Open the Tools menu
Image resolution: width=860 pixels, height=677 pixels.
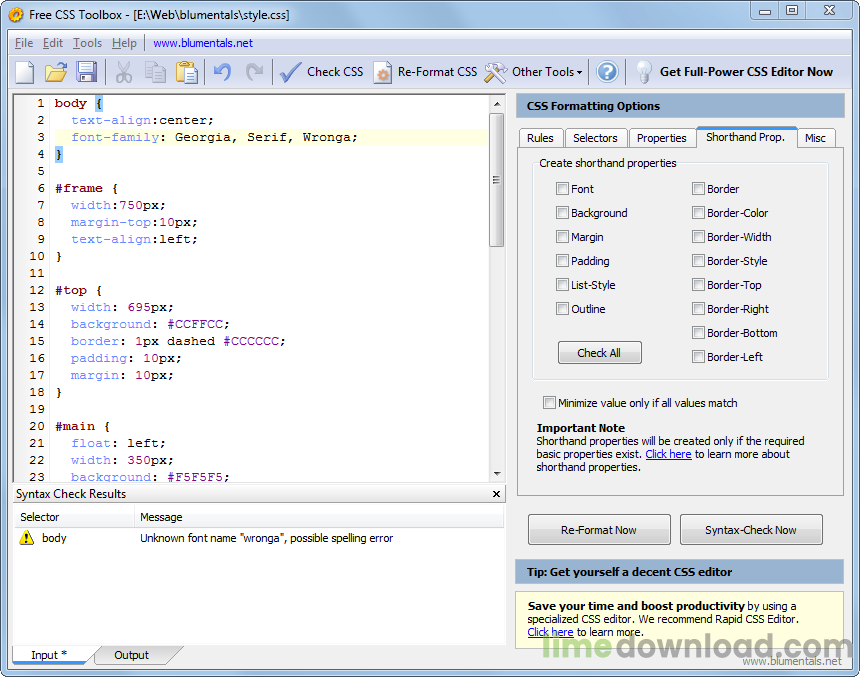coord(85,43)
